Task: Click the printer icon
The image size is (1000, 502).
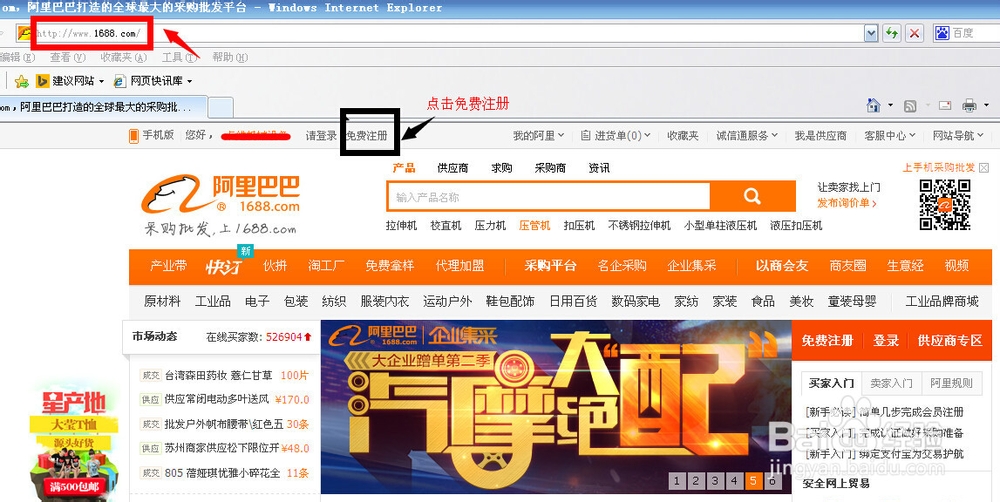Action: point(969,105)
